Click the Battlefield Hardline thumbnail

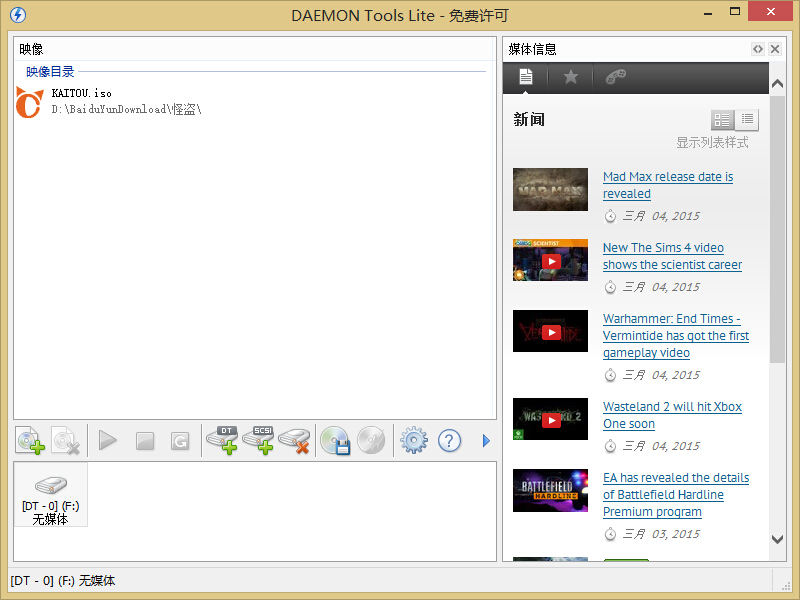pyautogui.click(x=550, y=490)
